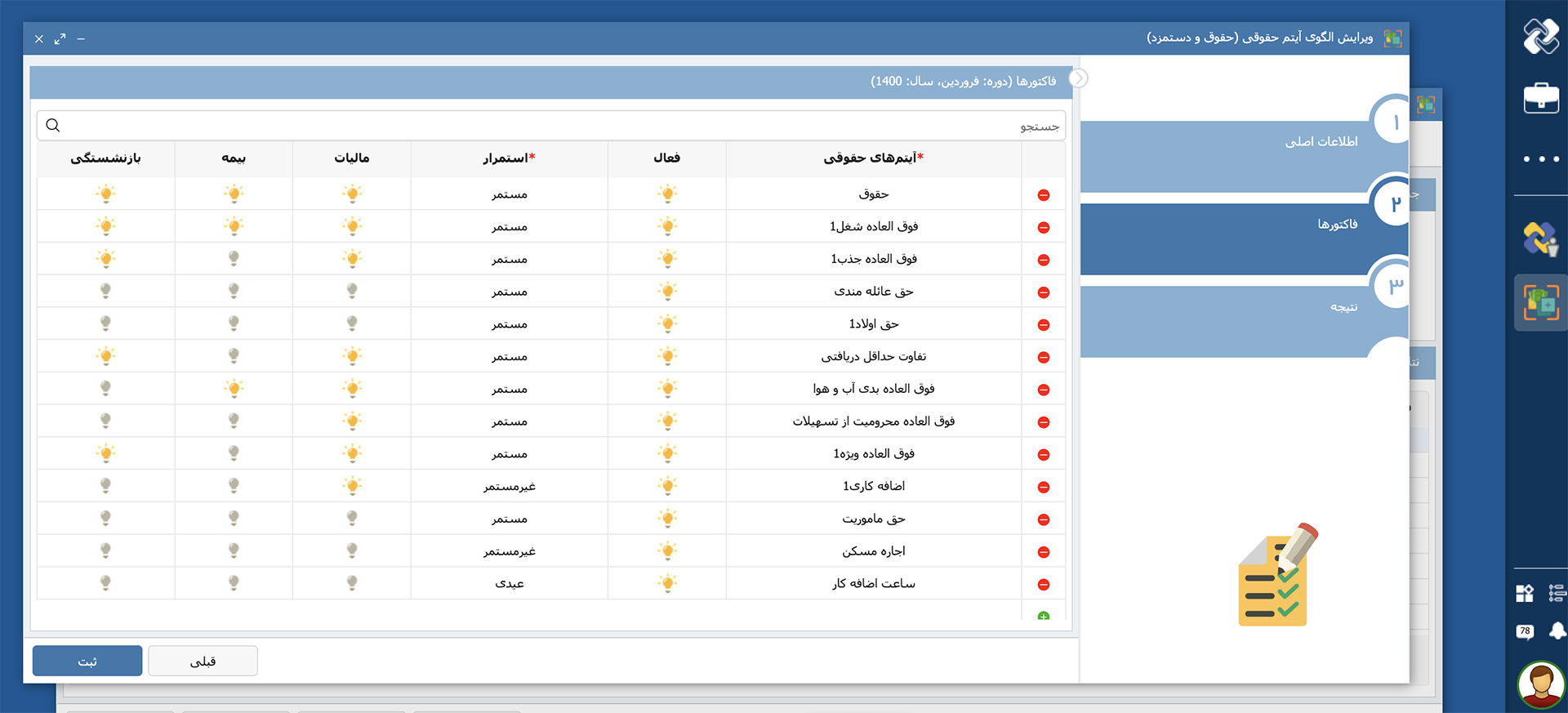Click the three dots sidebar icon

point(1540,159)
